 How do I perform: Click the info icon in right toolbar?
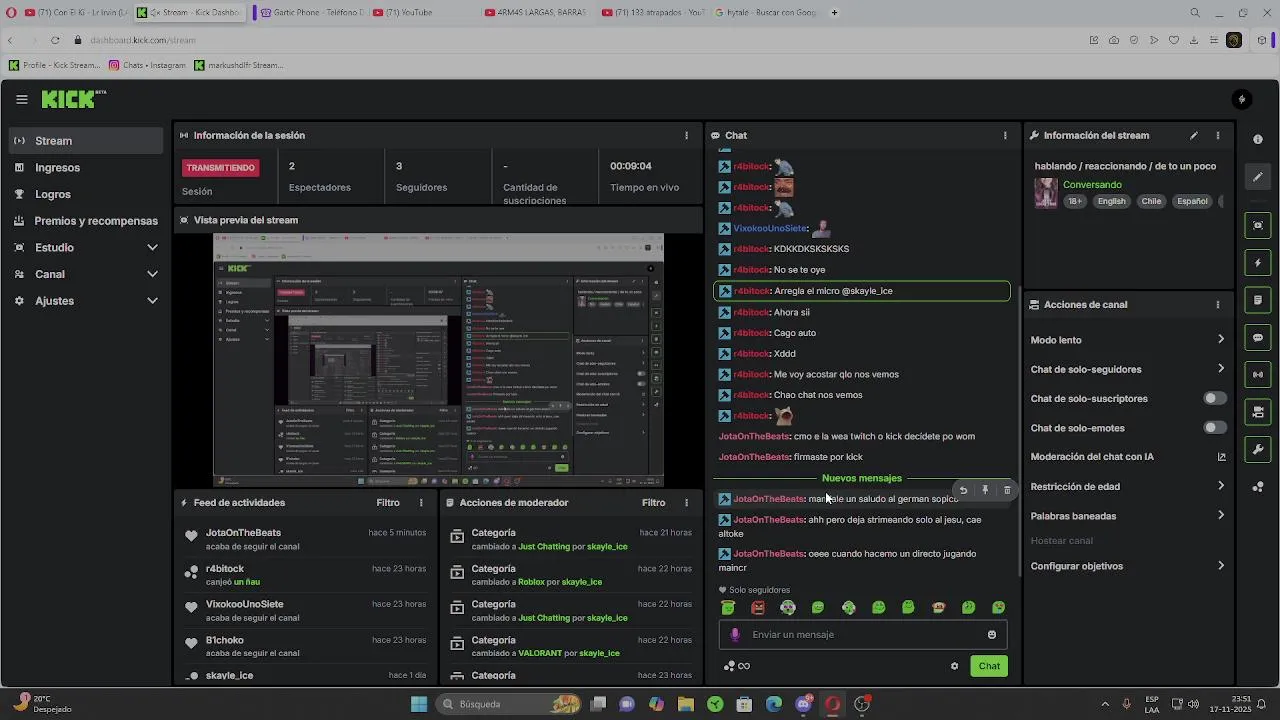point(1258,139)
